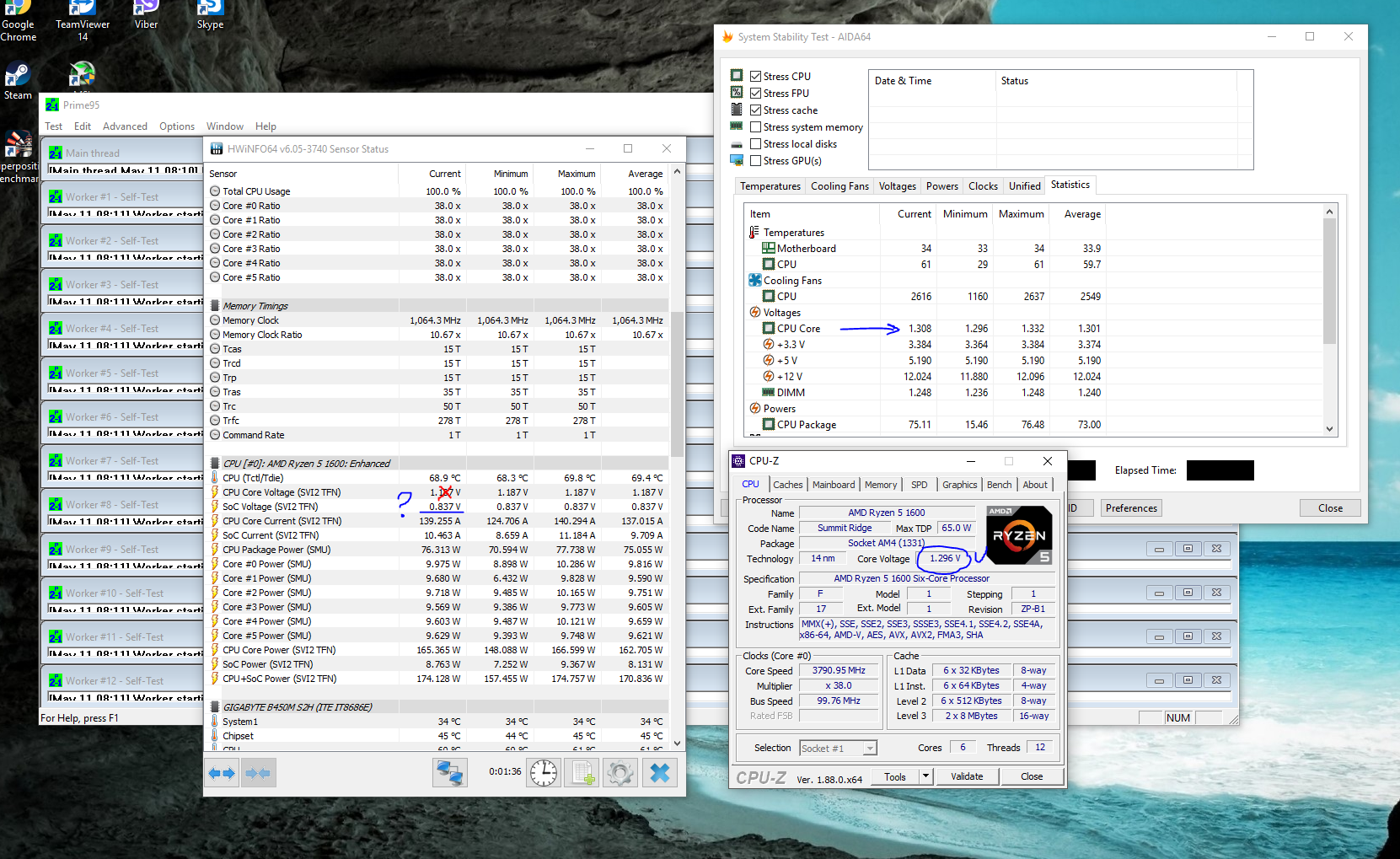
Task: Open CPU-Z Tools dropdown arrow
Action: (x=925, y=776)
